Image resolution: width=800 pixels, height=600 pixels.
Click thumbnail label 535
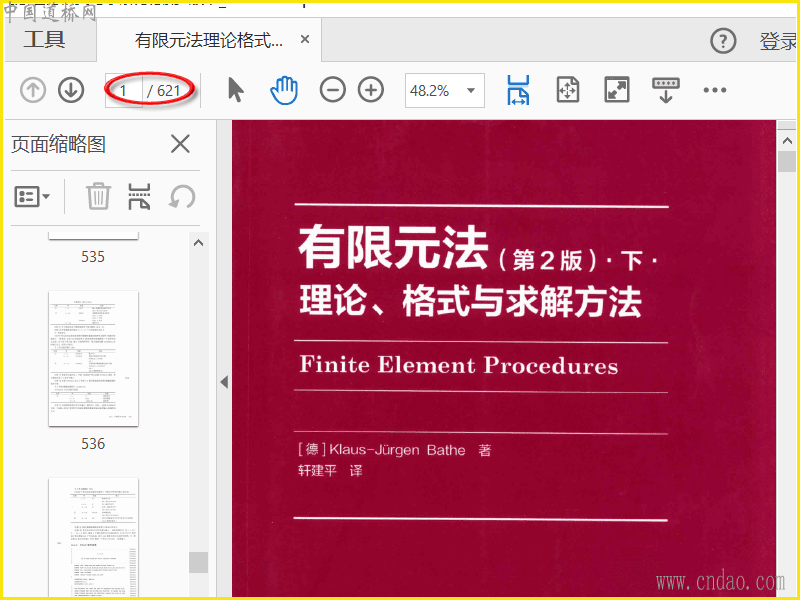(x=93, y=257)
